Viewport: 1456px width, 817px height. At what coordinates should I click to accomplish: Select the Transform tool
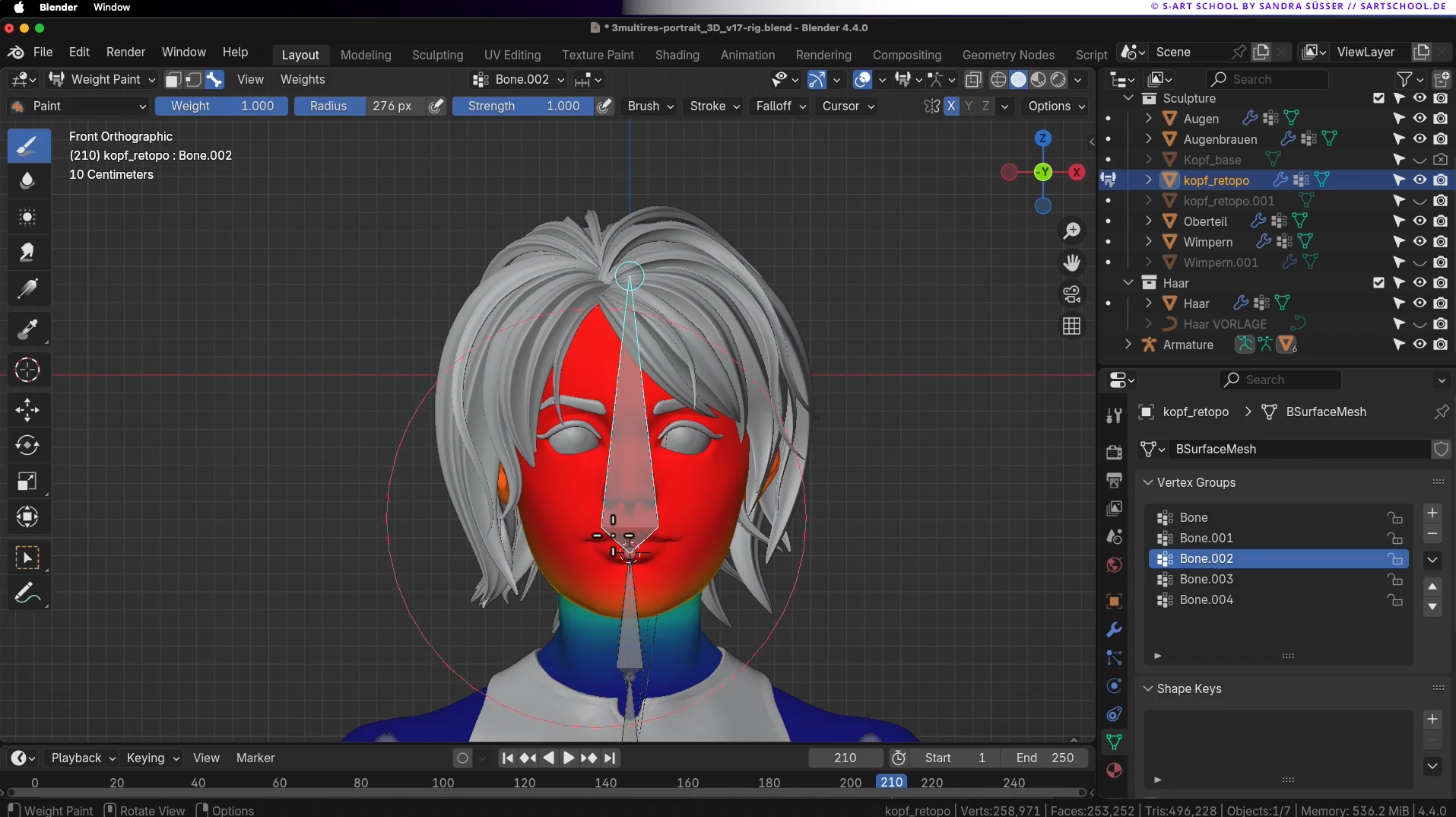point(28,517)
